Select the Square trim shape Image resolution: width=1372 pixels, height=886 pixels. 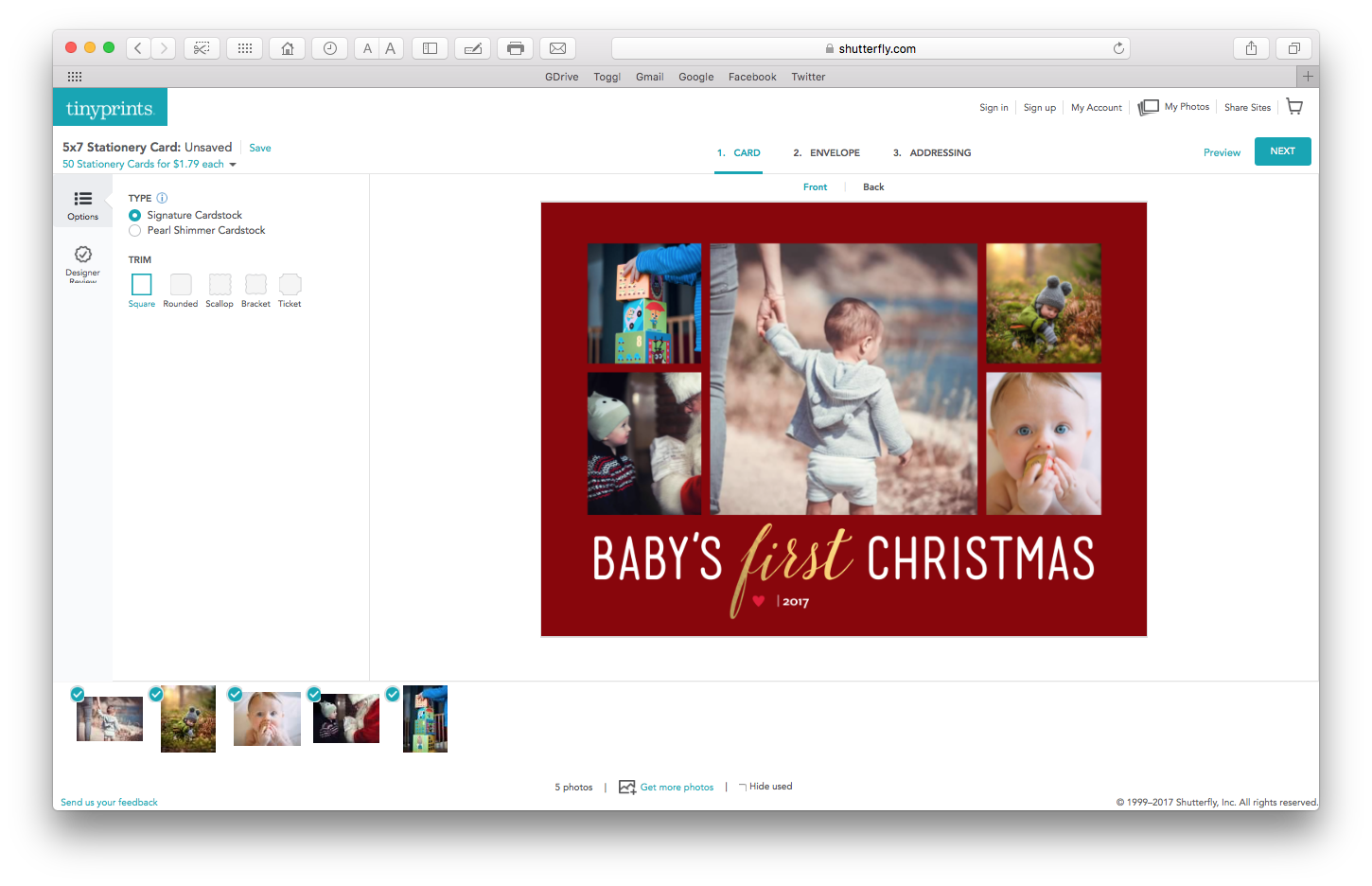click(x=142, y=284)
